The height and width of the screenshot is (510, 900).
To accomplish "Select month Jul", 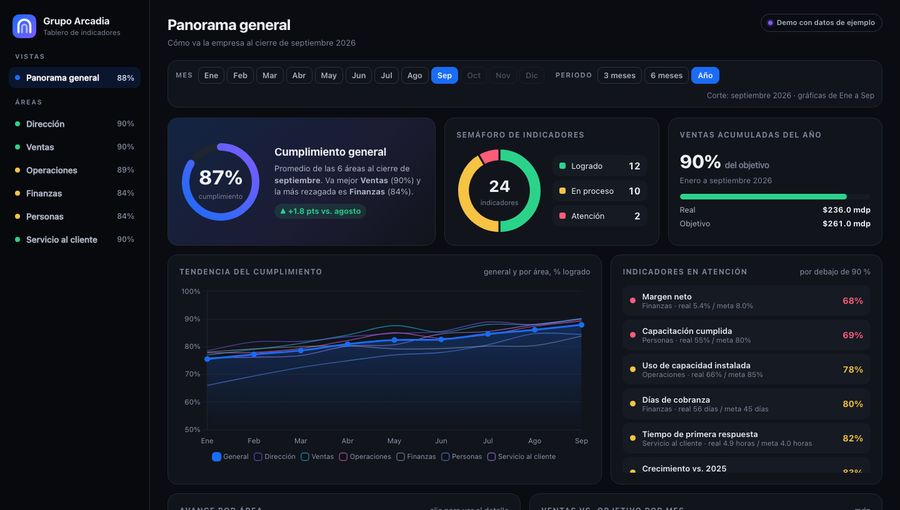I will (387, 75).
